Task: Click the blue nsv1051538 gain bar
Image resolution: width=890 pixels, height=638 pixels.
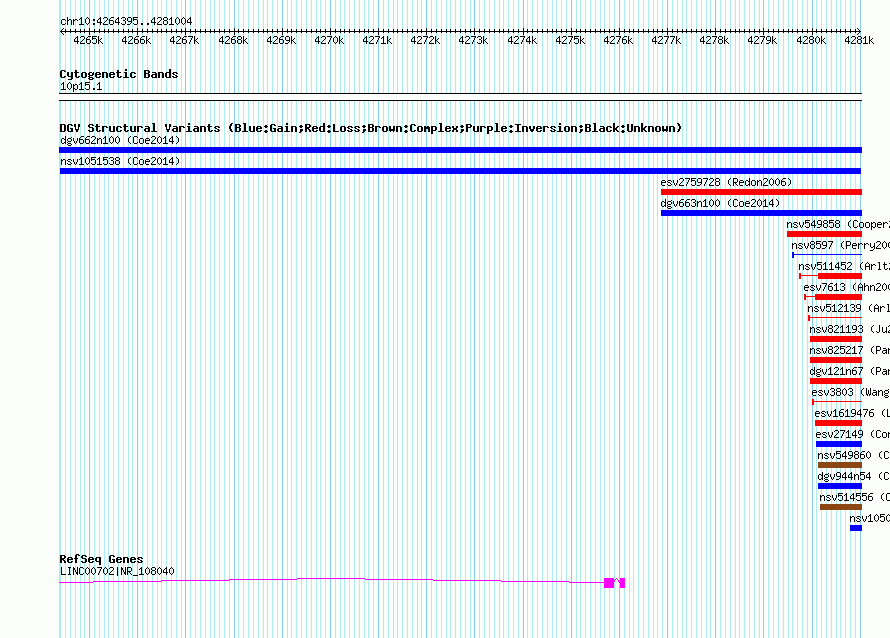Action: coord(460,171)
